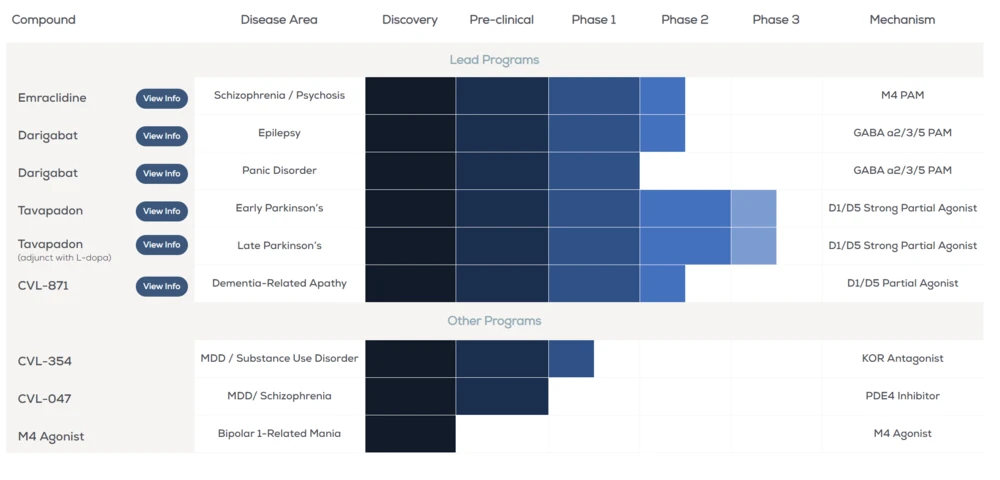Image resolution: width=1000 pixels, height=480 pixels.
Task: Click the Discovery bar for Bipolar 1-Related Mania
Action: coord(410,434)
